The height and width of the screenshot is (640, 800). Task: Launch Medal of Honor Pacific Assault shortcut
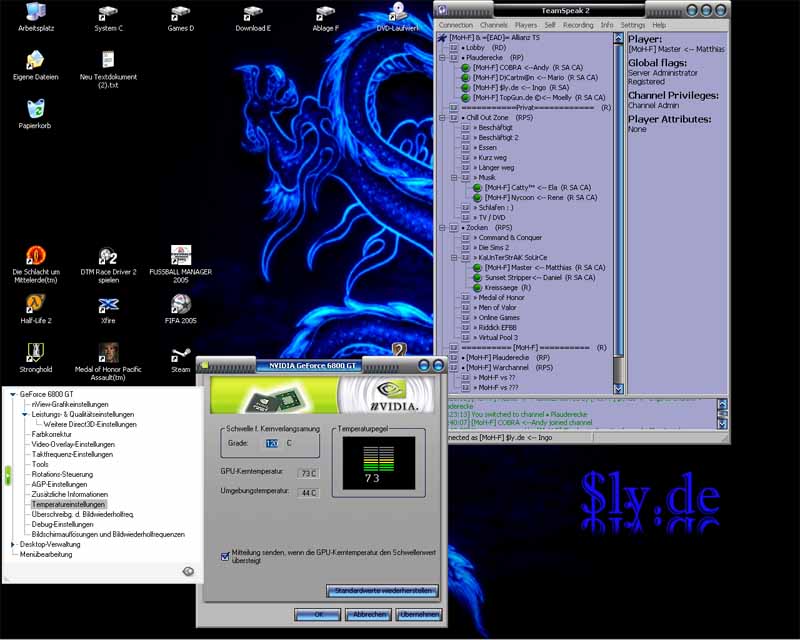point(108,361)
